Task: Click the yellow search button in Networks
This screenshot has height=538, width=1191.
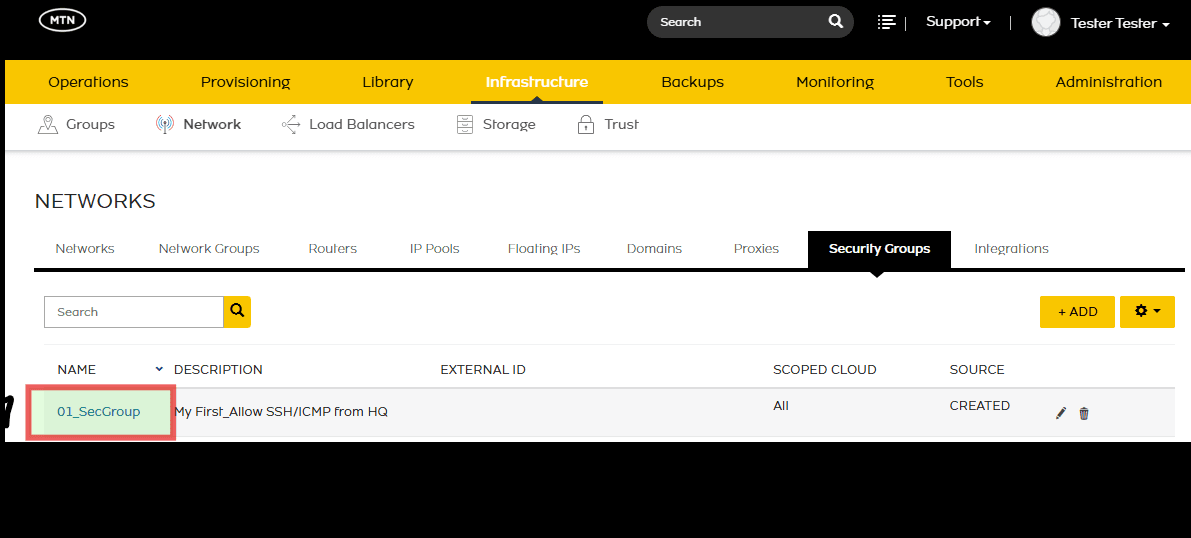Action: point(237,312)
